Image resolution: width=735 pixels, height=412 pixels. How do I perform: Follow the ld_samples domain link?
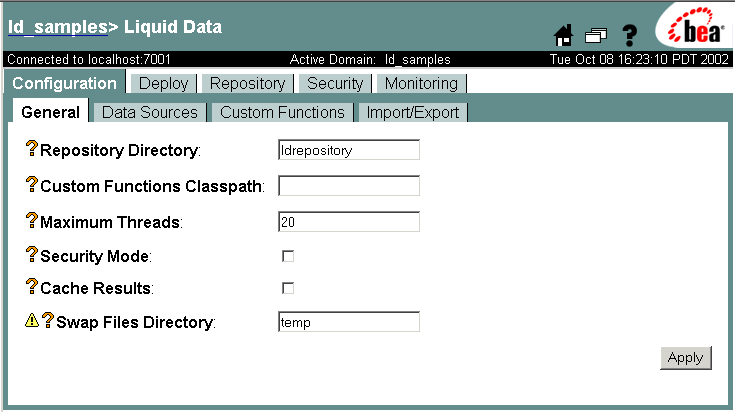coord(58,27)
